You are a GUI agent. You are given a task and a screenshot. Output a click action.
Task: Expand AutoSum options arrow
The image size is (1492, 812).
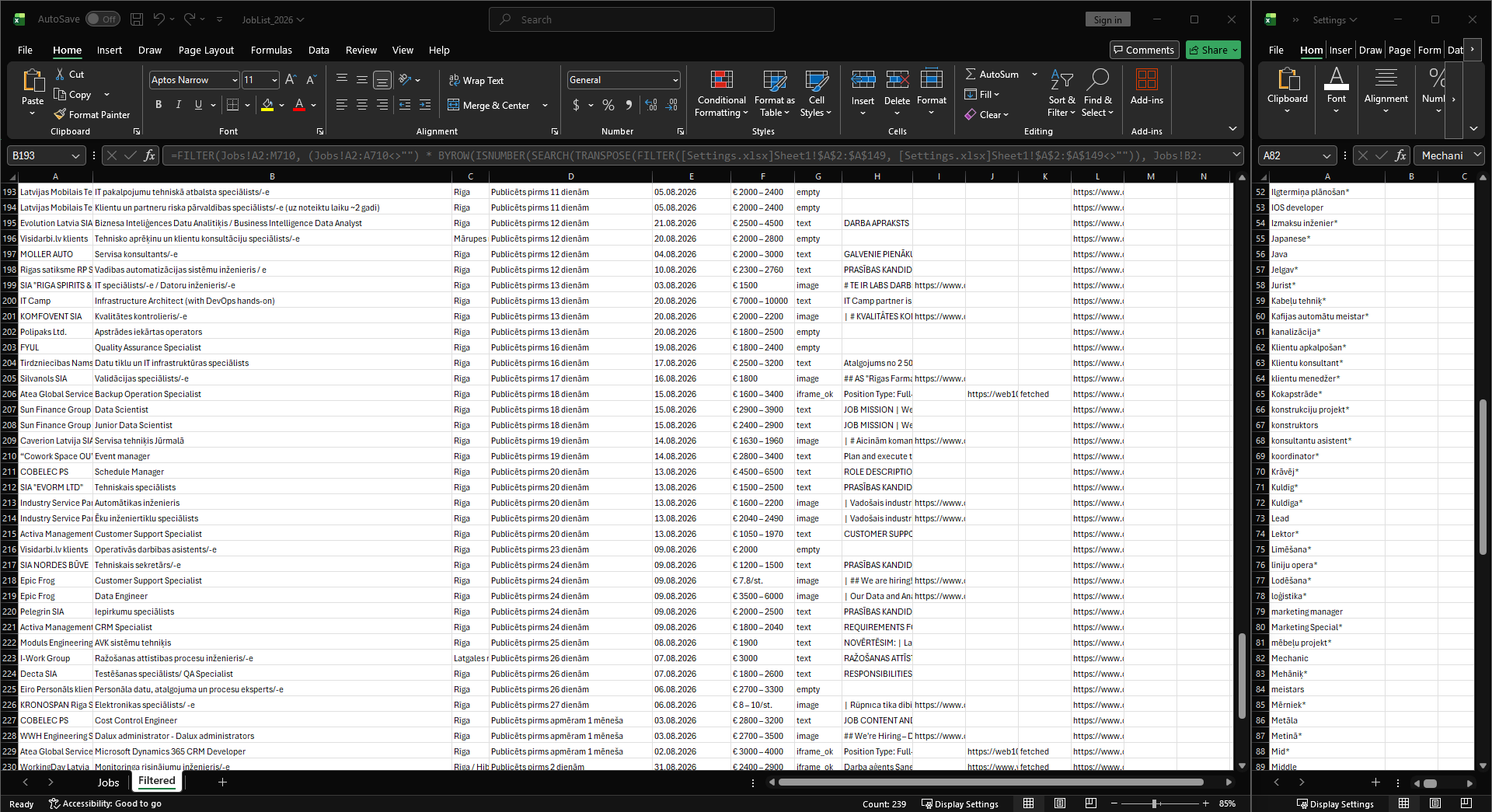tap(1034, 74)
